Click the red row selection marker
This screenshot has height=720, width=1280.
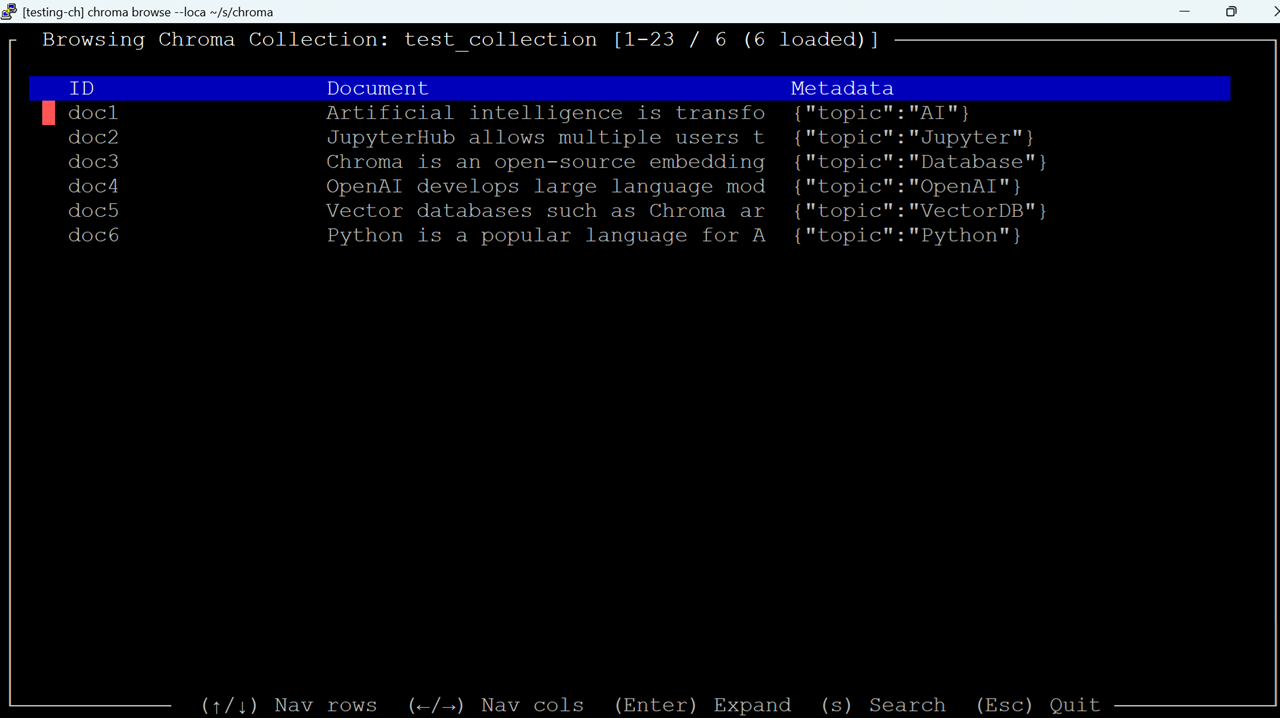pyautogui.click(x=49, y=113)
